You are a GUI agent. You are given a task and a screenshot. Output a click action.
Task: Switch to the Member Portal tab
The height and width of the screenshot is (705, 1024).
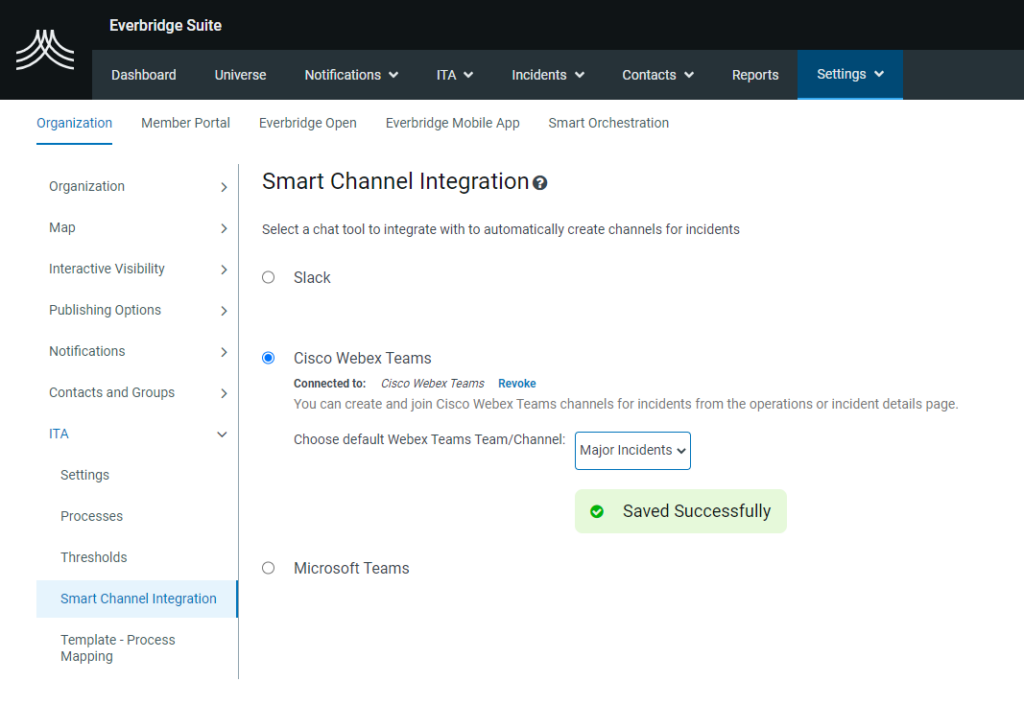click(185, 123)
